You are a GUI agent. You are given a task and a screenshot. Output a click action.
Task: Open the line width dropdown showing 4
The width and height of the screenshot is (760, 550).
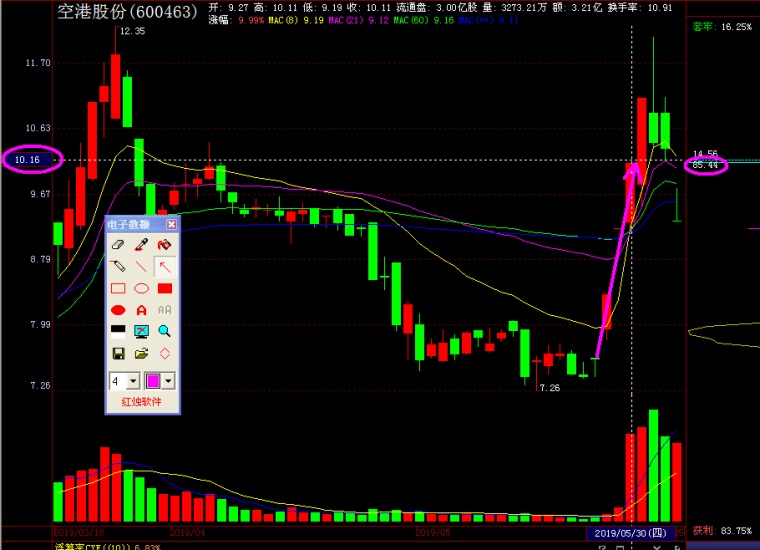pyautogui.click(x=133, y=381)
